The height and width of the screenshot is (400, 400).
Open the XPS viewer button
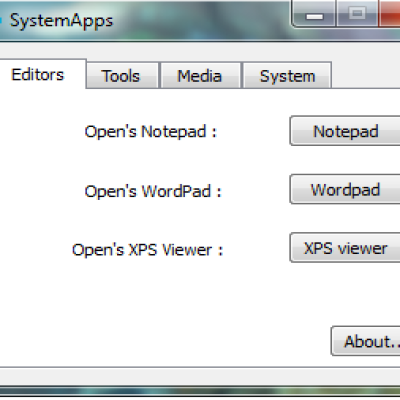(x=345, y=248)
